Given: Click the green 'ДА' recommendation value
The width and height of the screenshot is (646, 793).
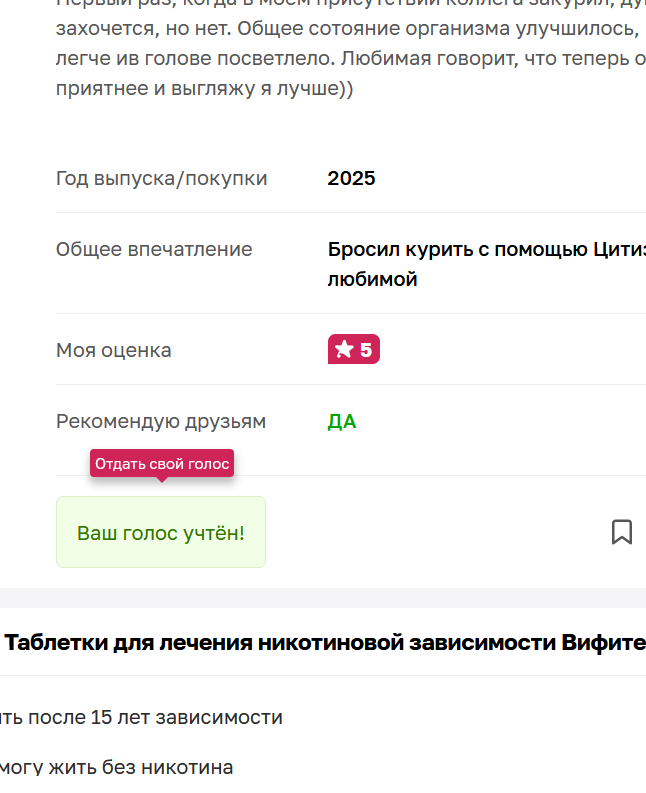Looking at the screenshot, I should tap(342, 421).
